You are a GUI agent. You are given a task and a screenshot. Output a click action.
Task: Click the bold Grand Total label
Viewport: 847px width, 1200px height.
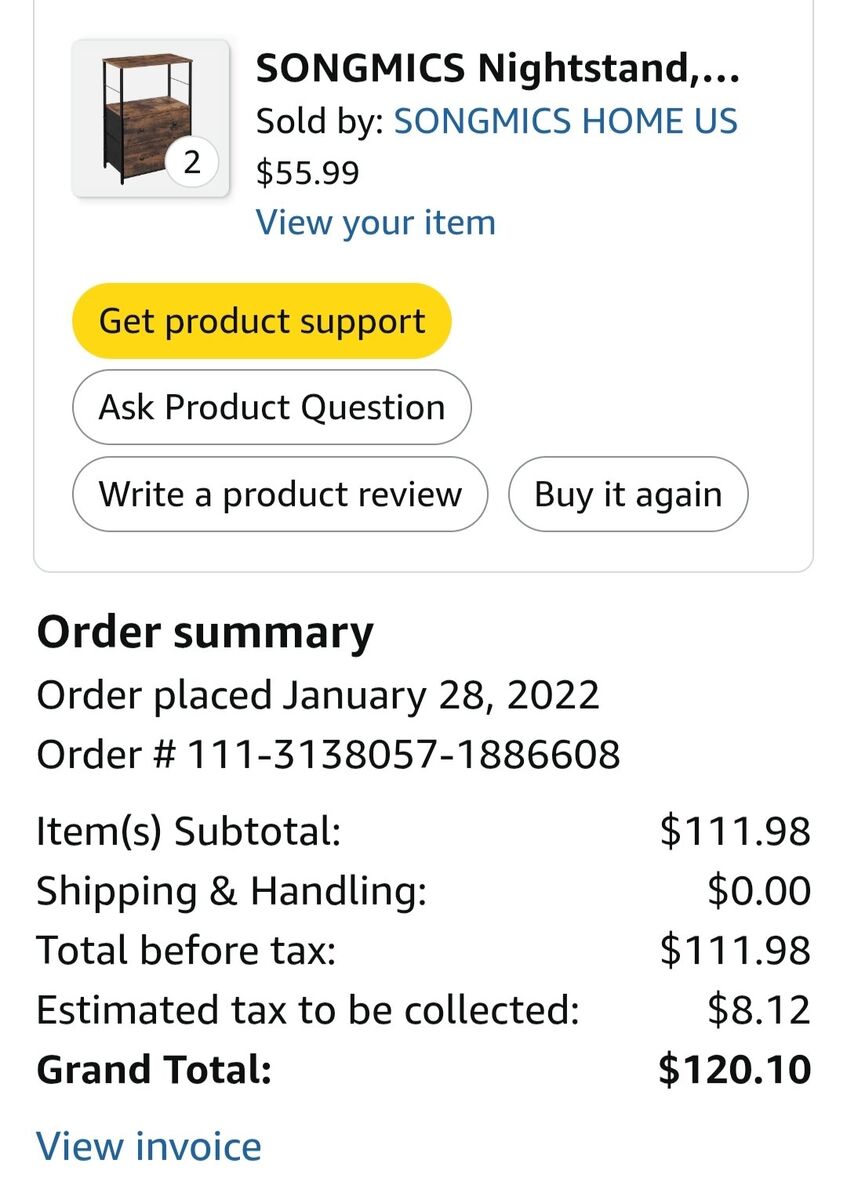pyautogui.click(x=154, y=1070)
